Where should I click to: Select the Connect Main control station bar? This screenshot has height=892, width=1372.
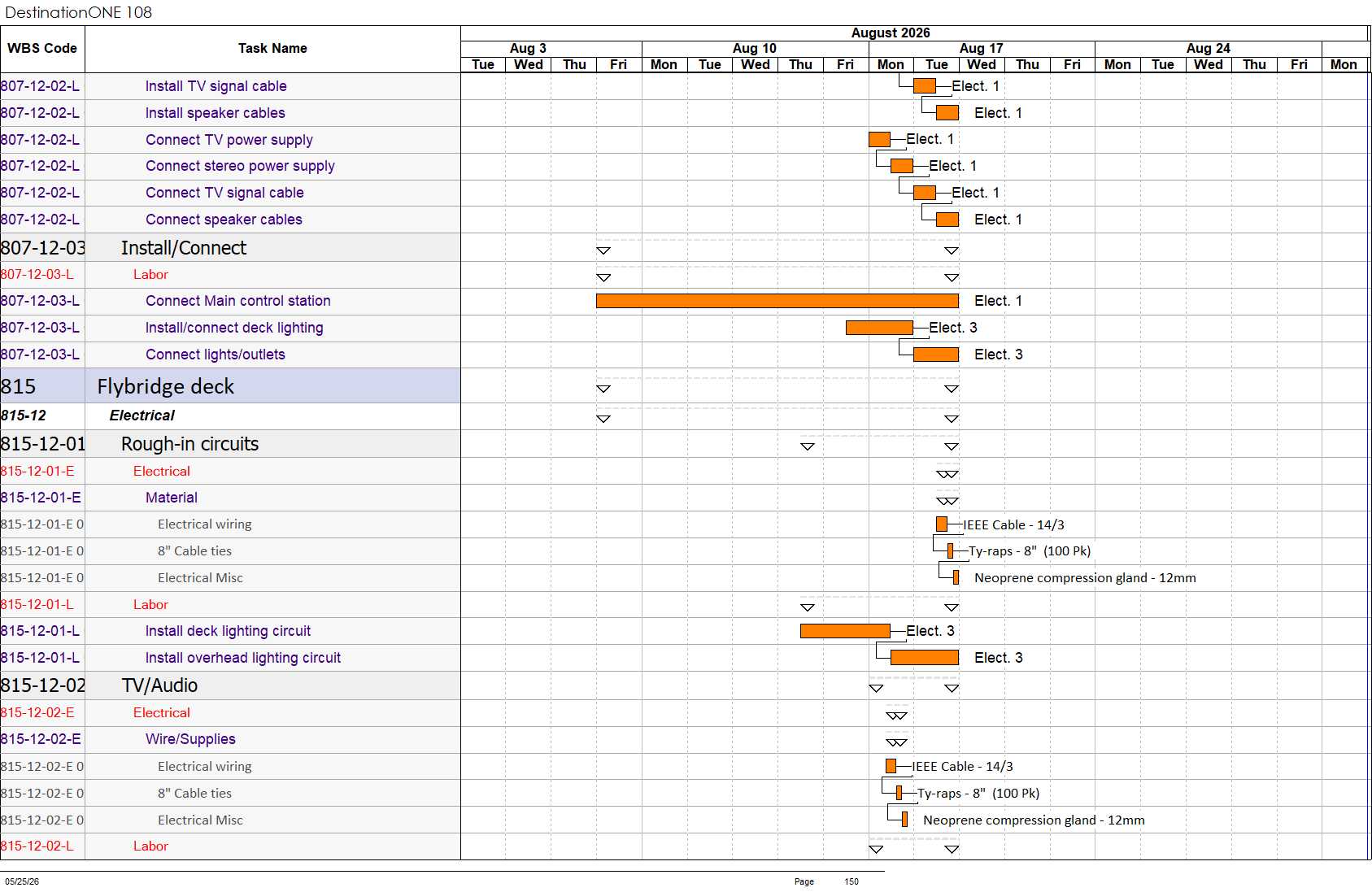777,301
